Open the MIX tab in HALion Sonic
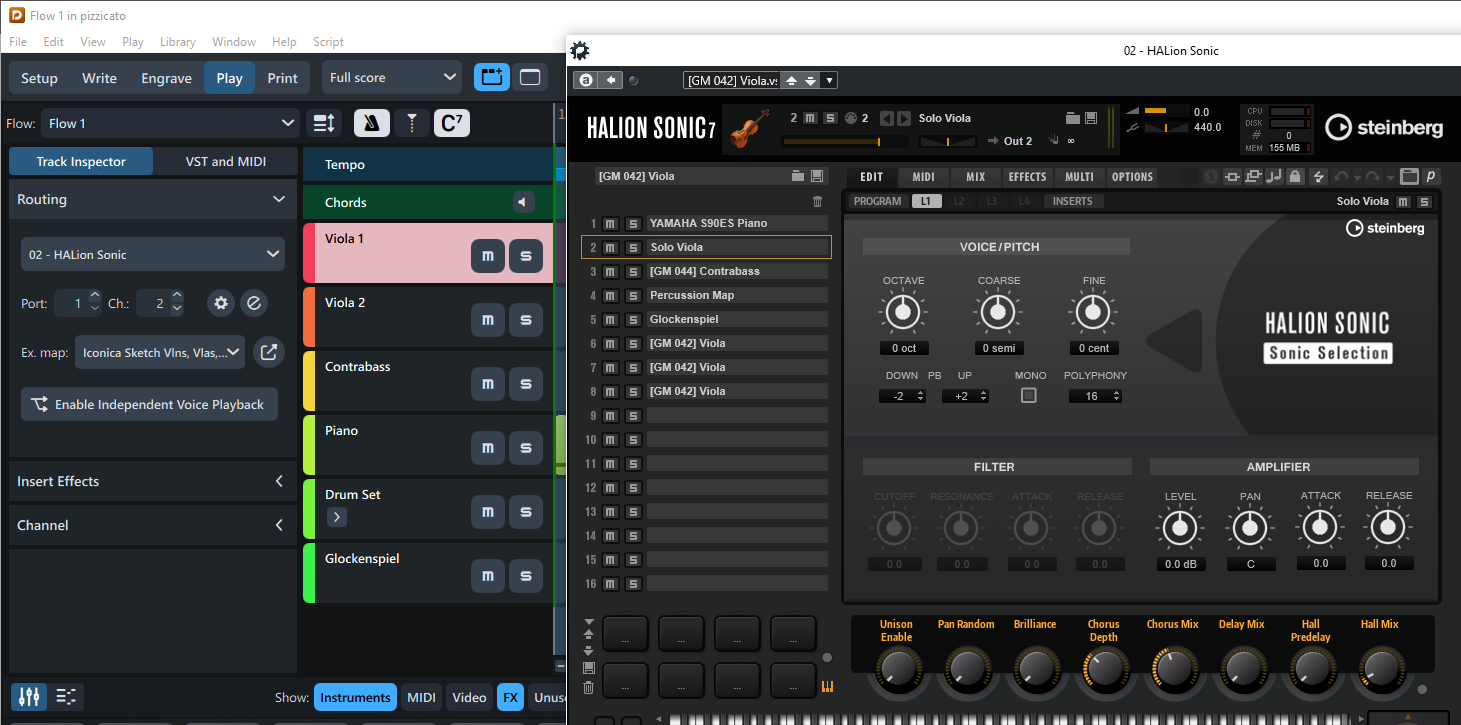The image size is (1461, 725). tap(975, 177)
